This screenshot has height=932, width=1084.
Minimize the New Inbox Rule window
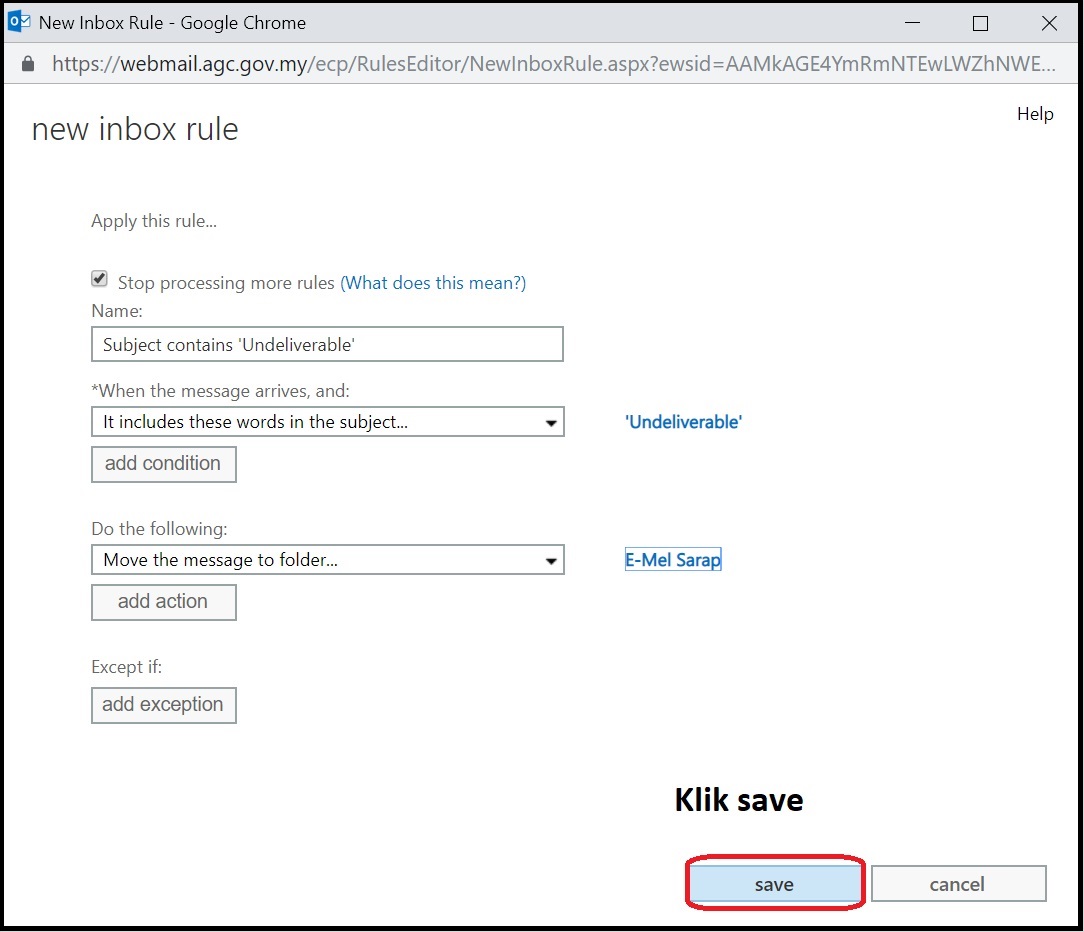(912, 23)
